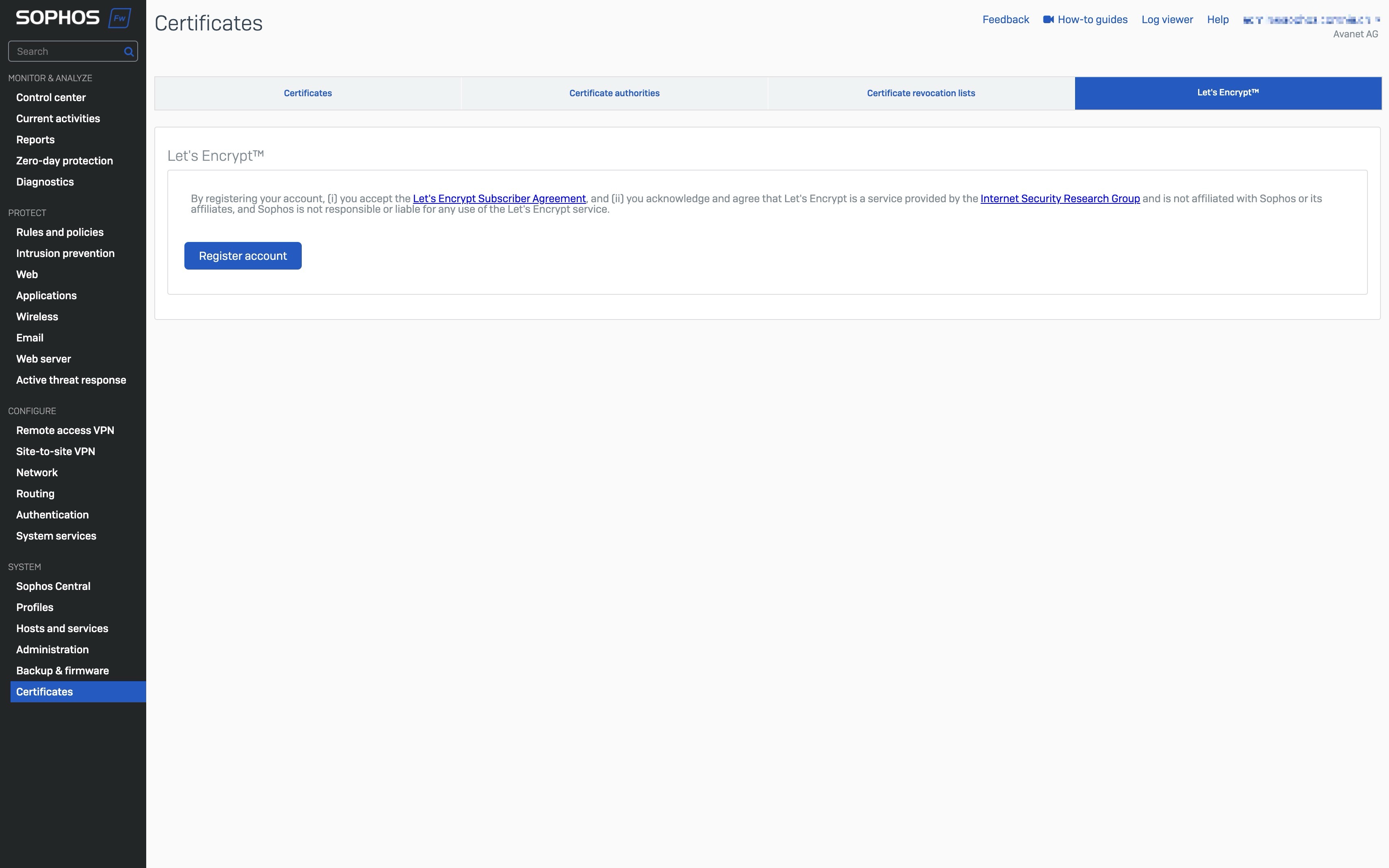Go to Control center
Viewport: 1389px width, 868px height.
[51, 97]
